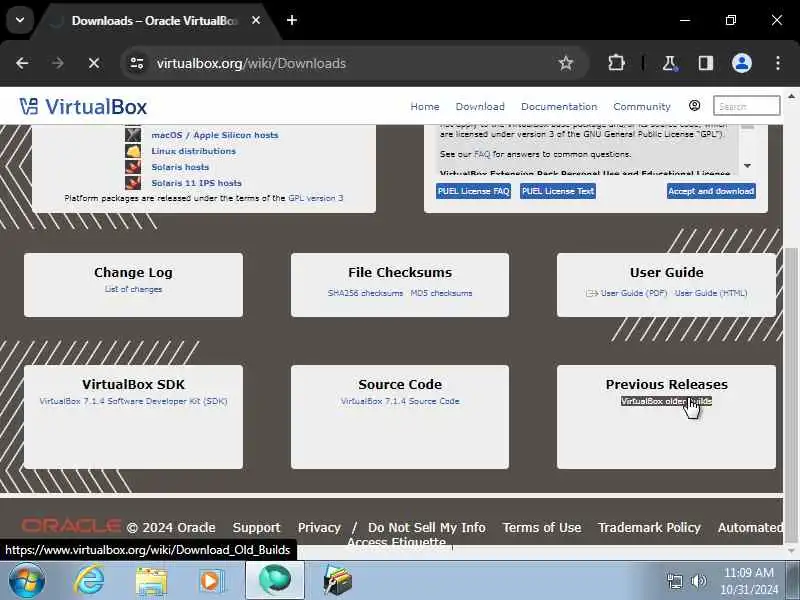The height and width of the screenshot is (600, 800).
Task: Open the Community menu item
Action: click(642, 106)
